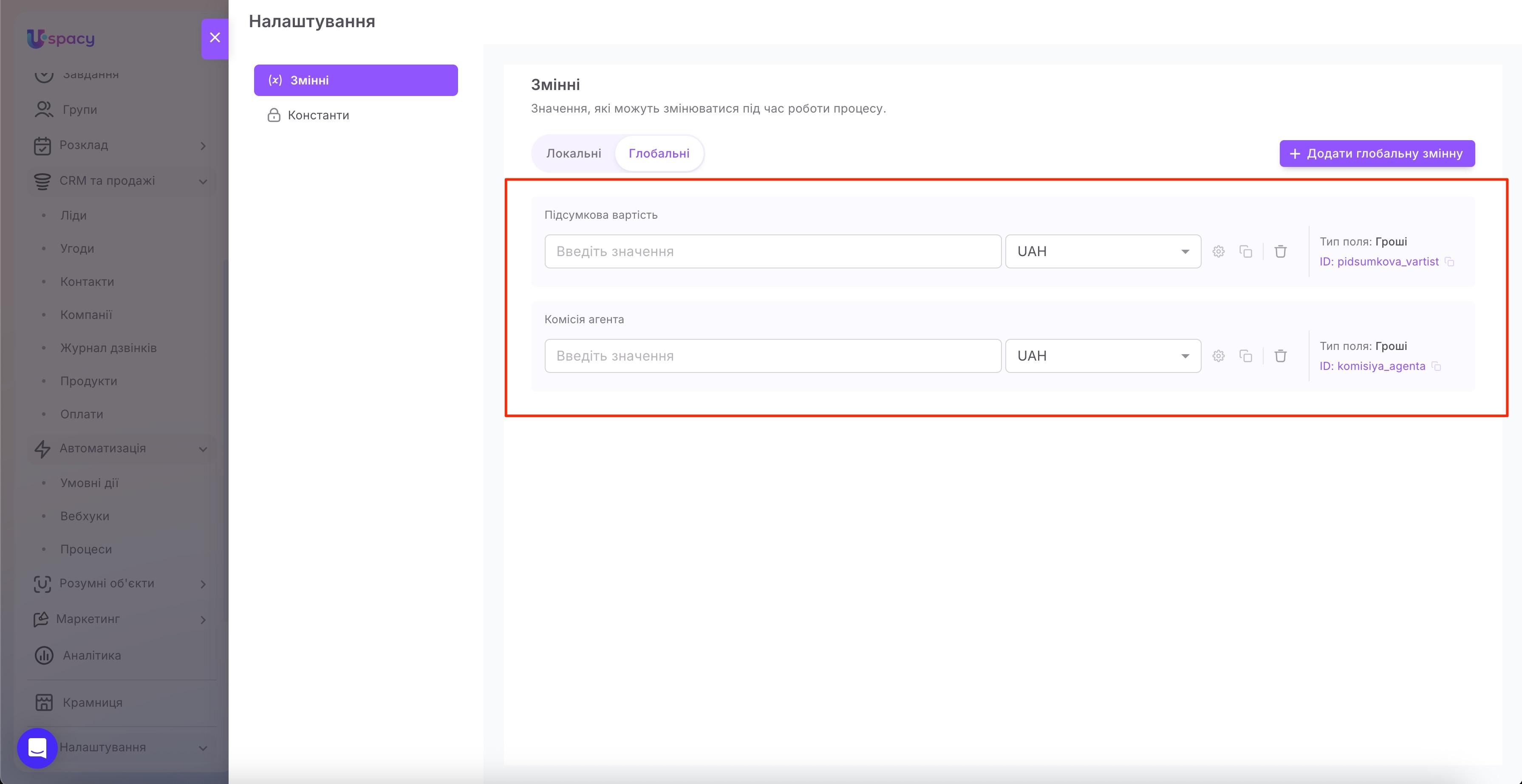The image size is (1522, 784).
Task: Duplicate the Комісія агента variable
Action: [1245, 356]
